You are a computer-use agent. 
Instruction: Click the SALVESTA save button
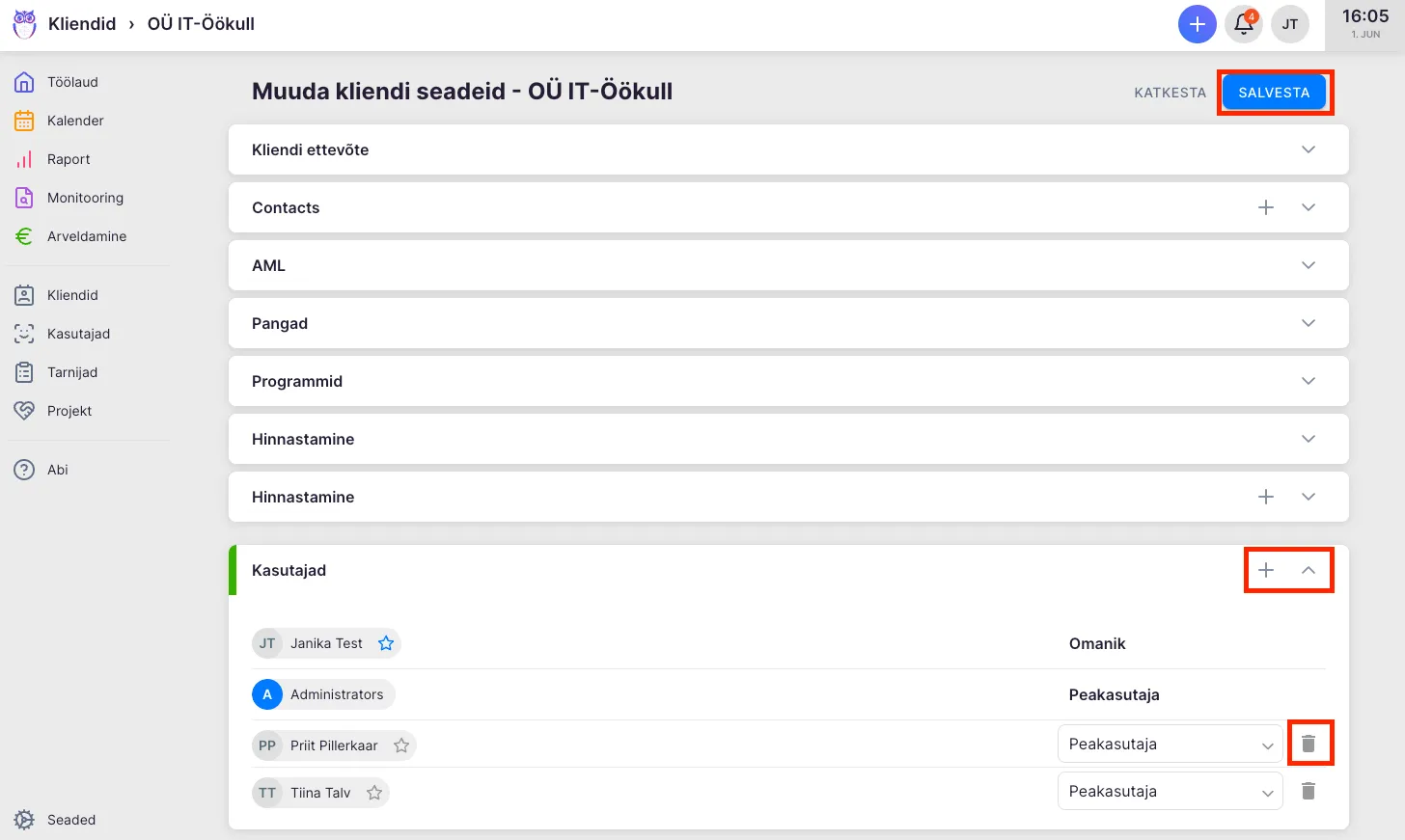pos(1274,93)
